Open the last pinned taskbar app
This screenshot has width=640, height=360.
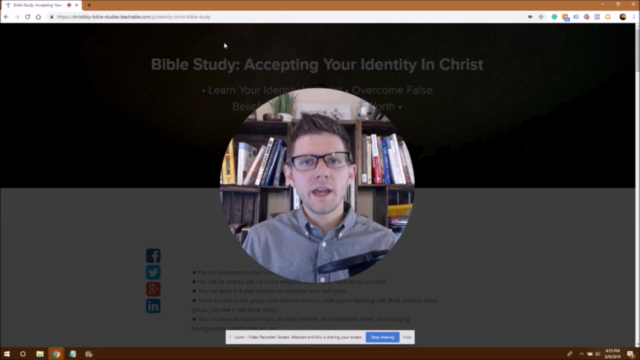click(89, 354)
